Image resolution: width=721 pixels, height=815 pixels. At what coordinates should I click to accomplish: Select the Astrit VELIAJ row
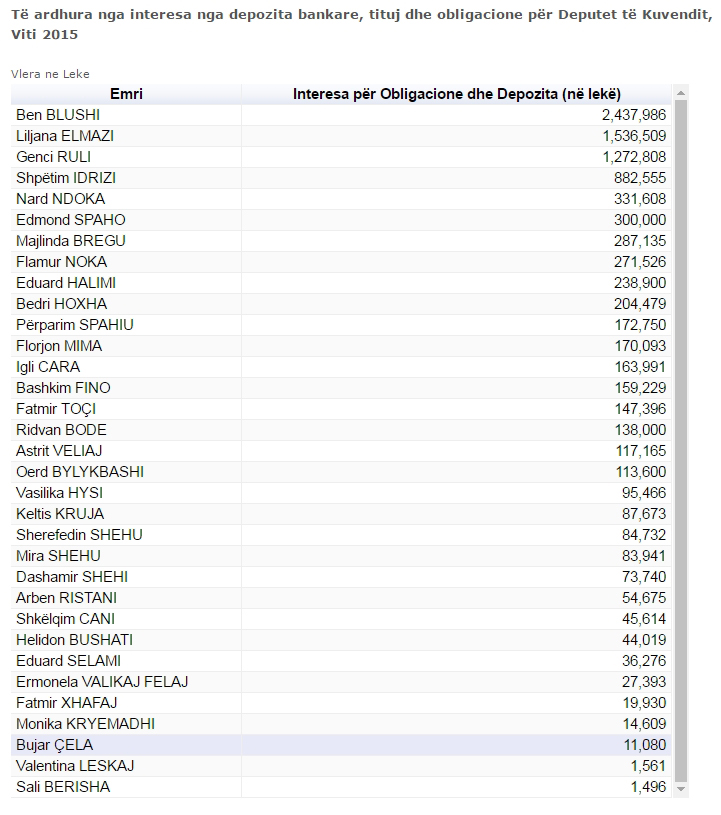coord(120,451)
